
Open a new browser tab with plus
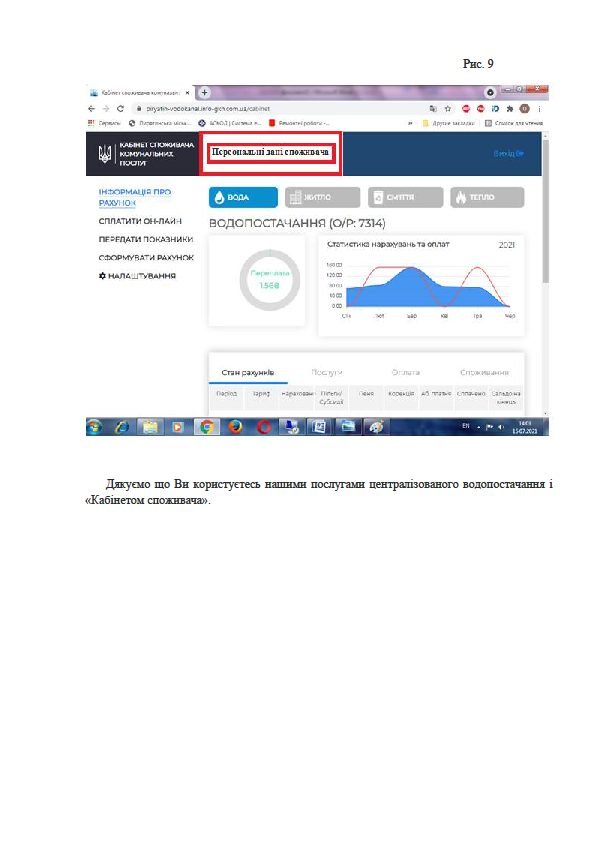point(204,93)
